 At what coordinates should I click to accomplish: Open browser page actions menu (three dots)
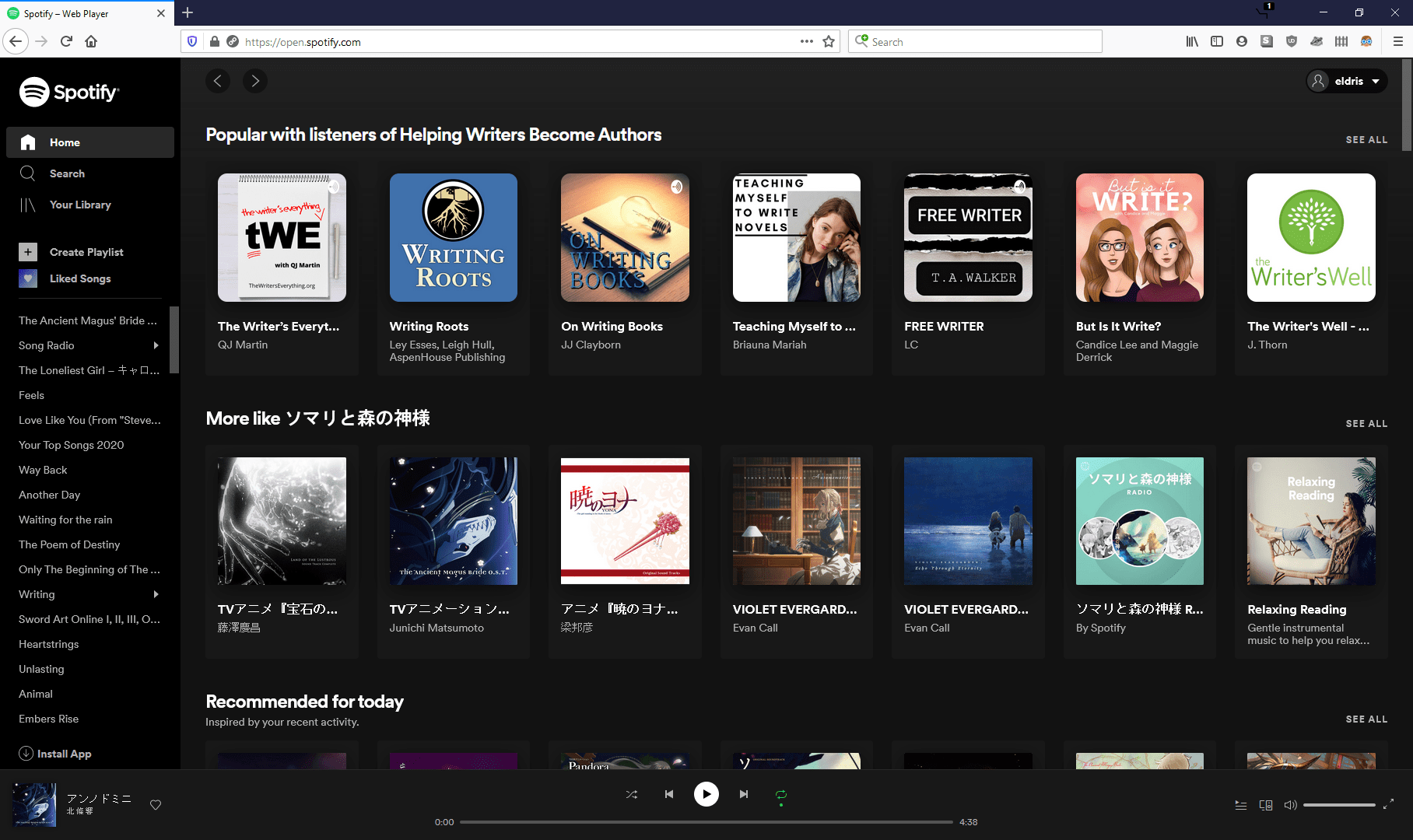click(807, 41)
